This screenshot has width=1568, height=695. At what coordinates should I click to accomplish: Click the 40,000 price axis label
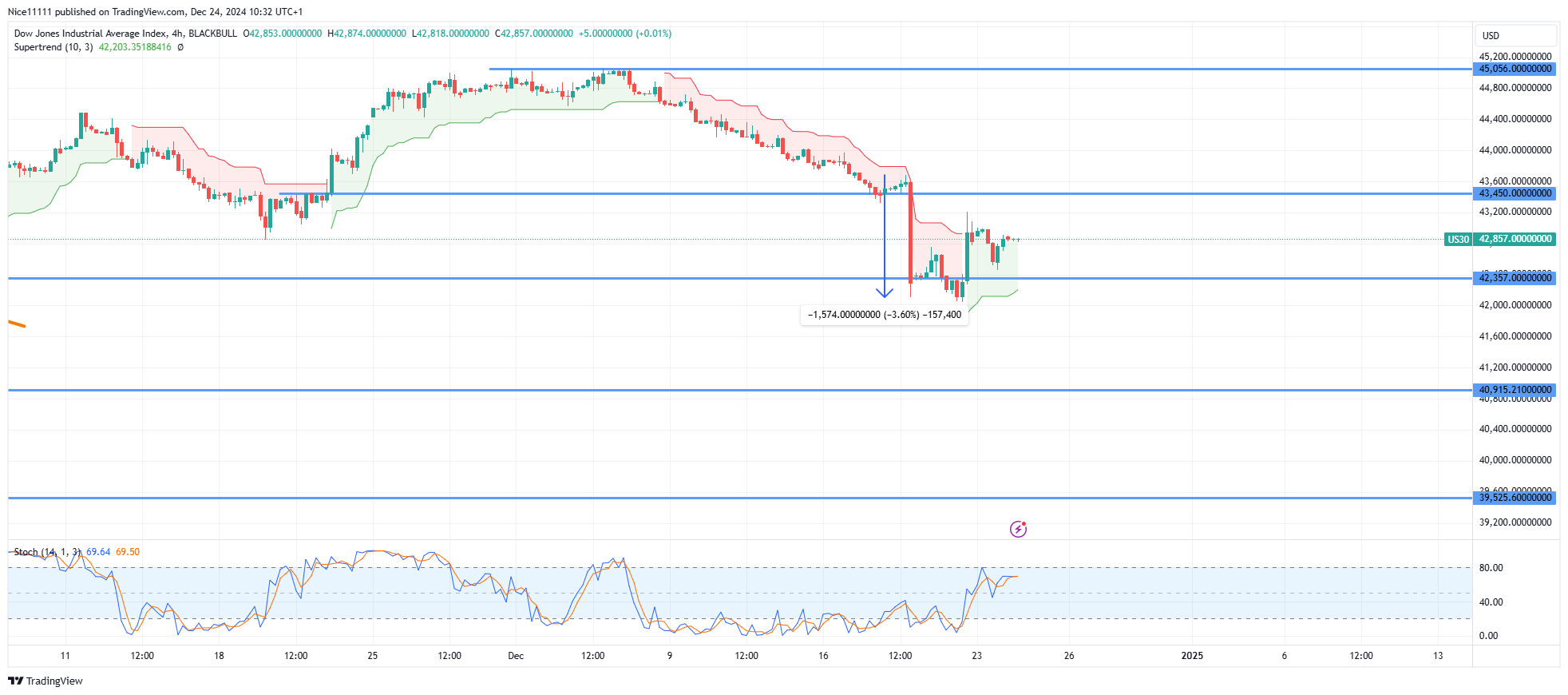coord(1515,460)
